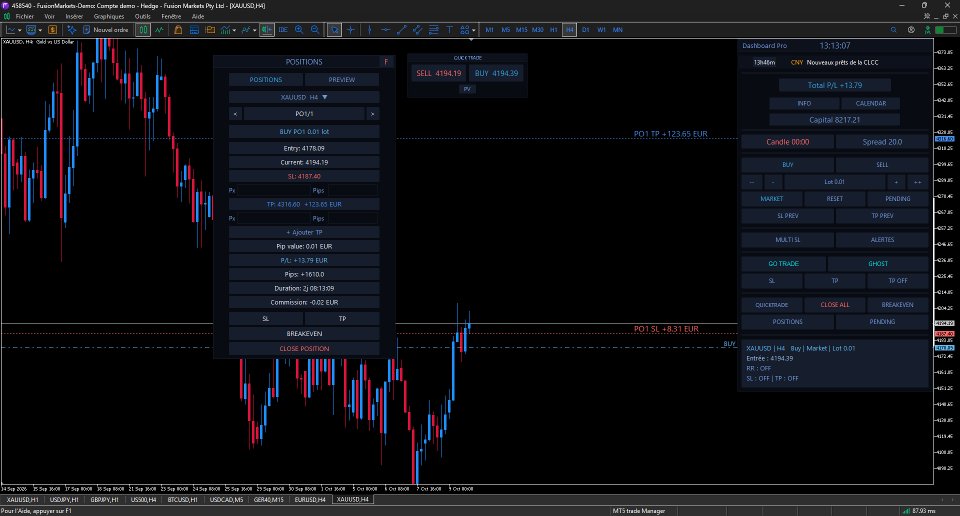
Task: Select the vertical line drawing tool
Action: coord(369,29)
